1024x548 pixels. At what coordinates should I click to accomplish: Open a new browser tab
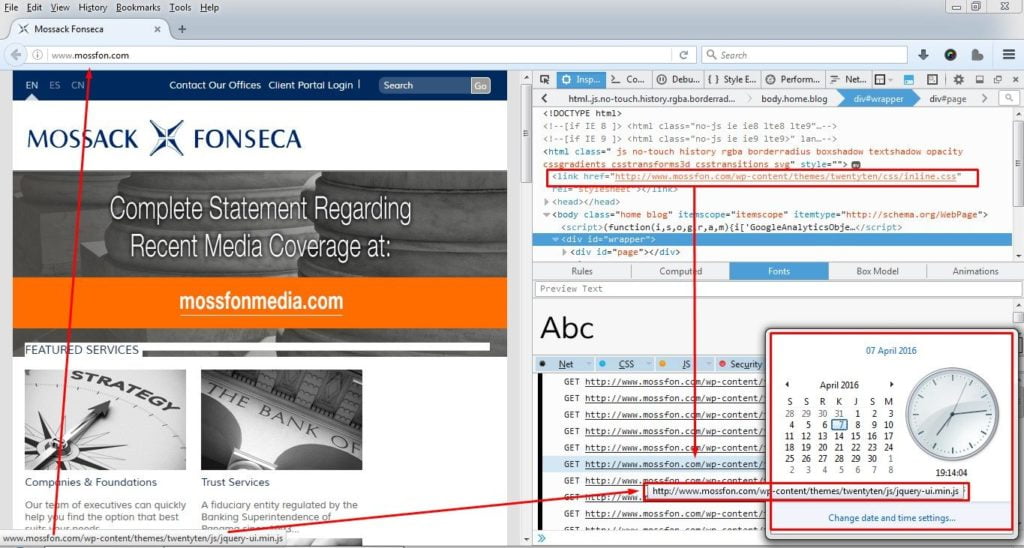pos(182,29)
